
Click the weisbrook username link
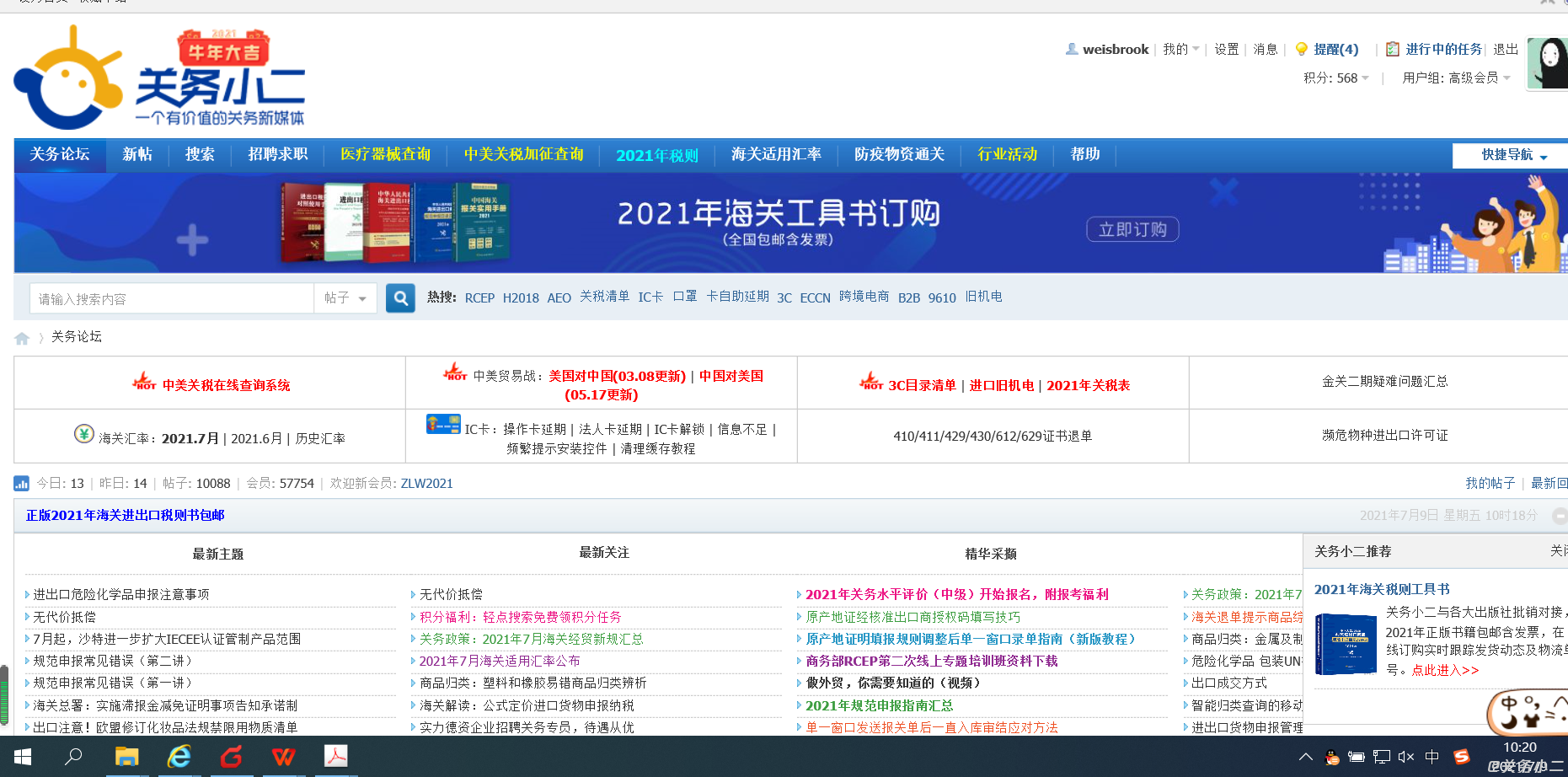[1116, 49]
